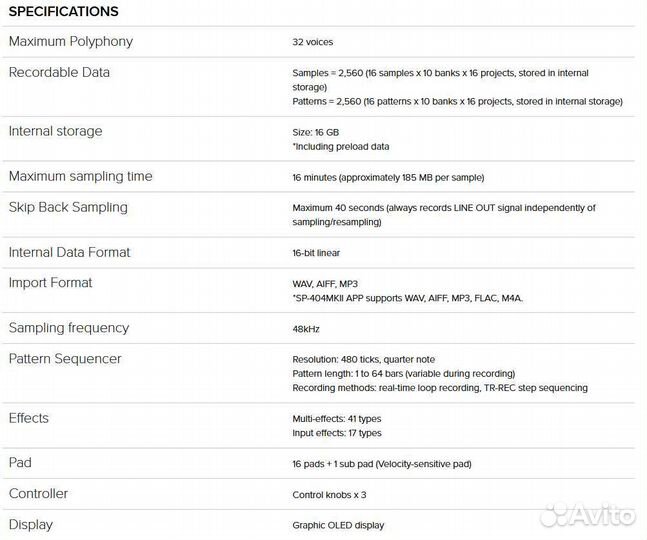The height and width of the screenshot is (540, 647).
Task: Select the Pattern Sequencer label
Action: pyautogui.click(x=65, y=359)
